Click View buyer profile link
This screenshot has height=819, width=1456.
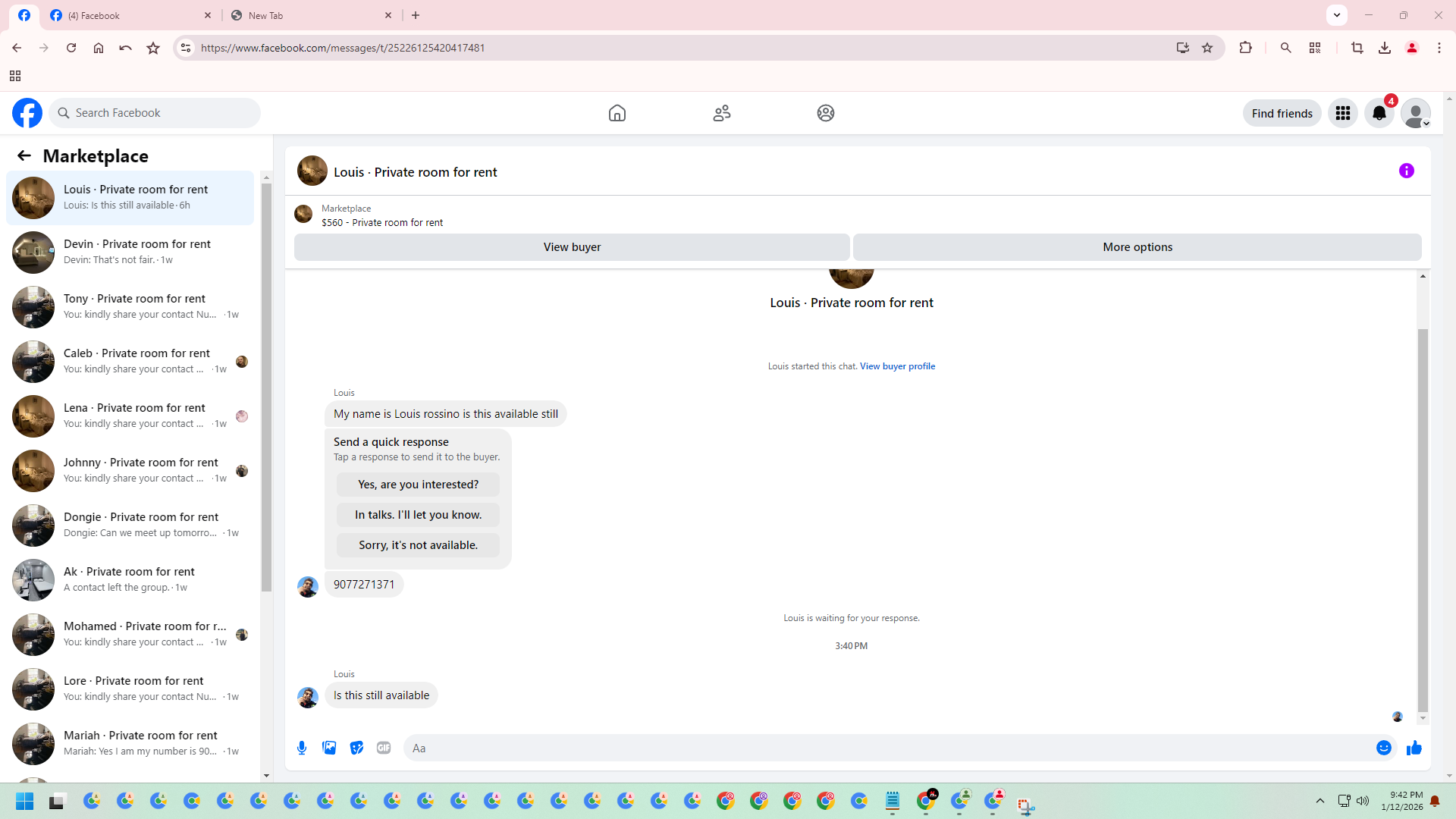(x=897, y=366)
